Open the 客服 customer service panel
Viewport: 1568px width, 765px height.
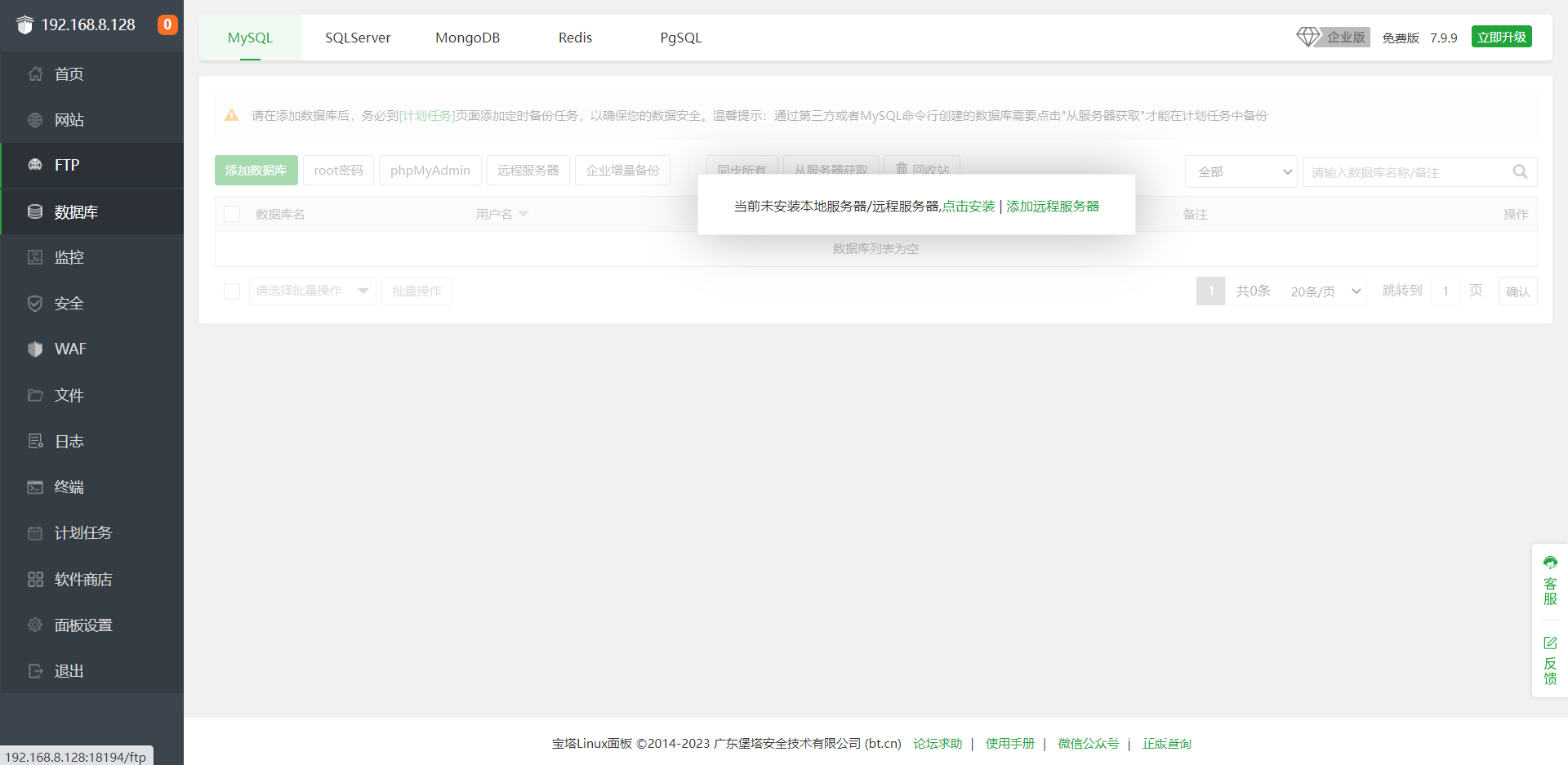tap(1550, 581)
